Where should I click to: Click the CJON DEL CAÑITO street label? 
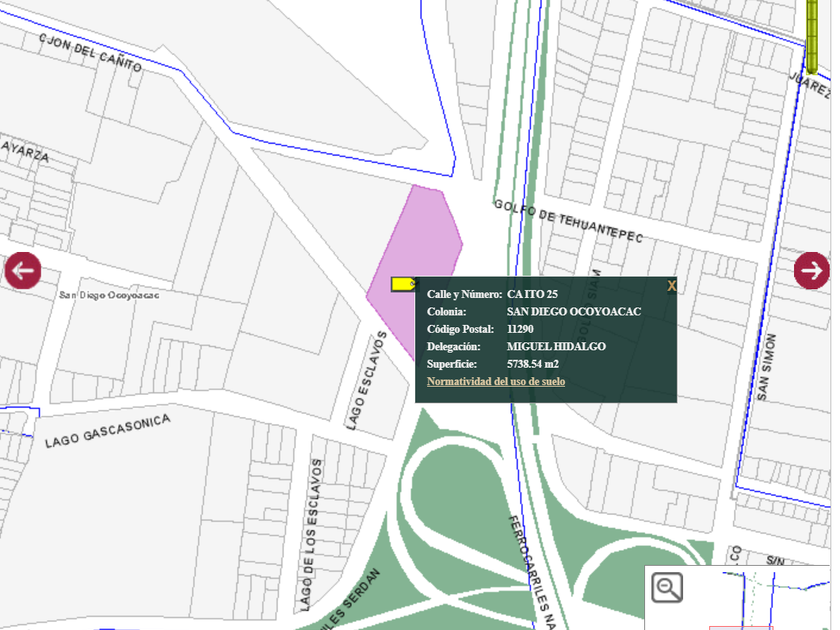91,52
